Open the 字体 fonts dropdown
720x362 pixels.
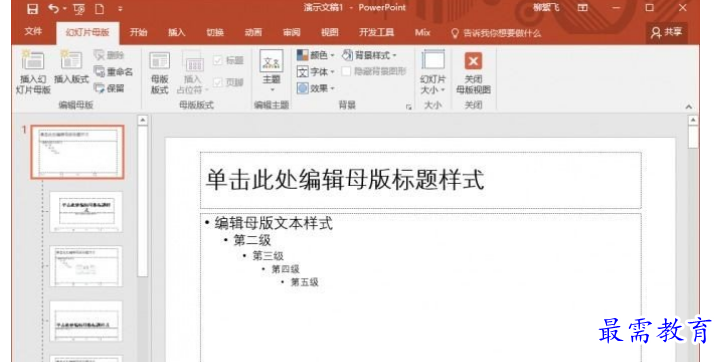(x=315, y=72)
